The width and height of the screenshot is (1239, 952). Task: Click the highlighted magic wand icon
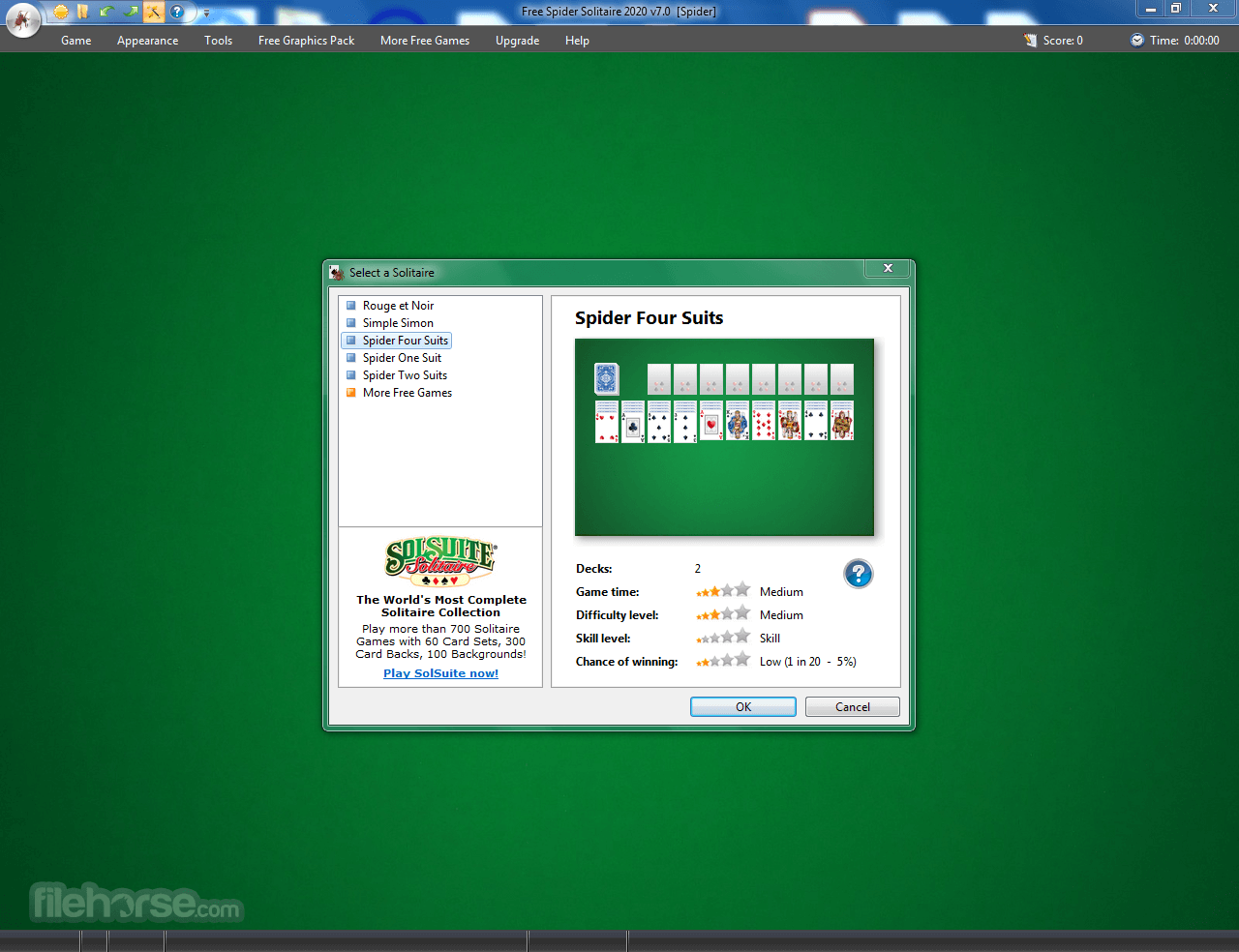point(154,12)
